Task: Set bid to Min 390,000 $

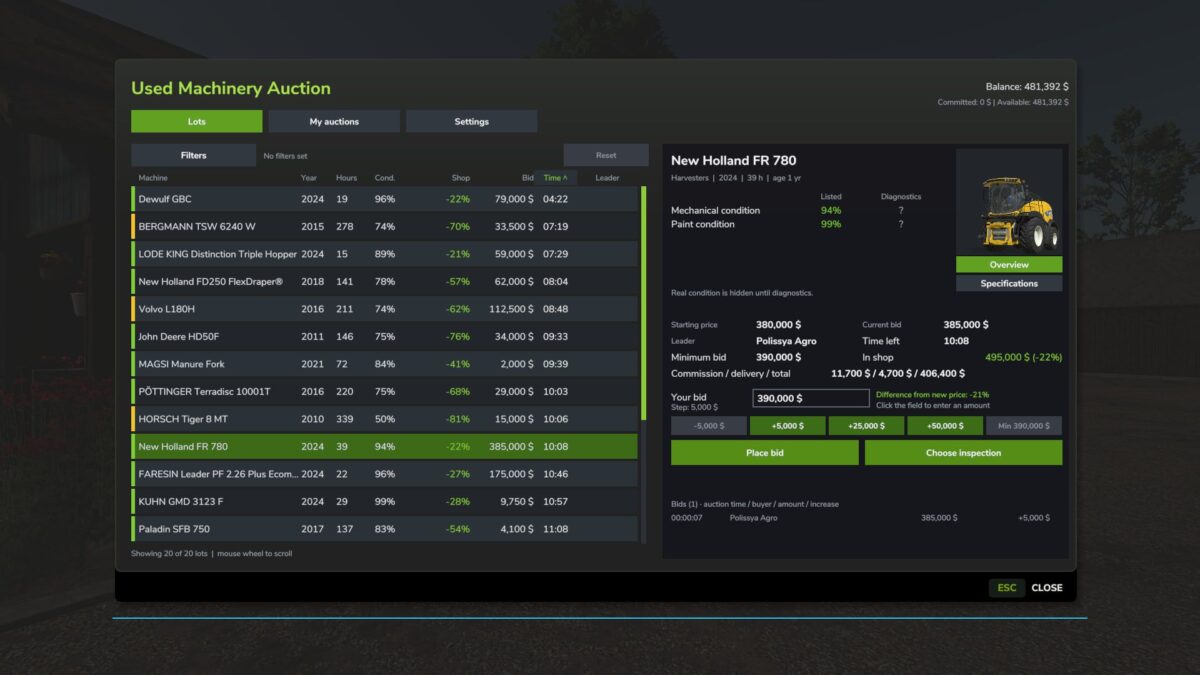Action: click(1024, 426)
